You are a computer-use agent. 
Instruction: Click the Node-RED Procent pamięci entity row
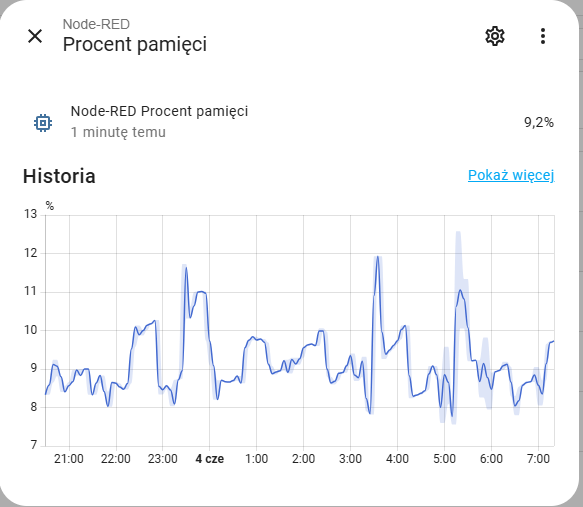[293, 122]
